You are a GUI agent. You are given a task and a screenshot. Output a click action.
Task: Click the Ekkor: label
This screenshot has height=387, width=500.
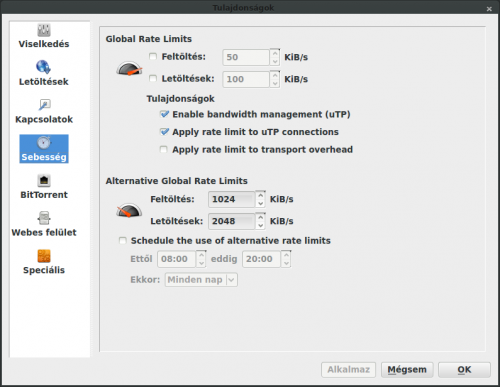[145, 280]
